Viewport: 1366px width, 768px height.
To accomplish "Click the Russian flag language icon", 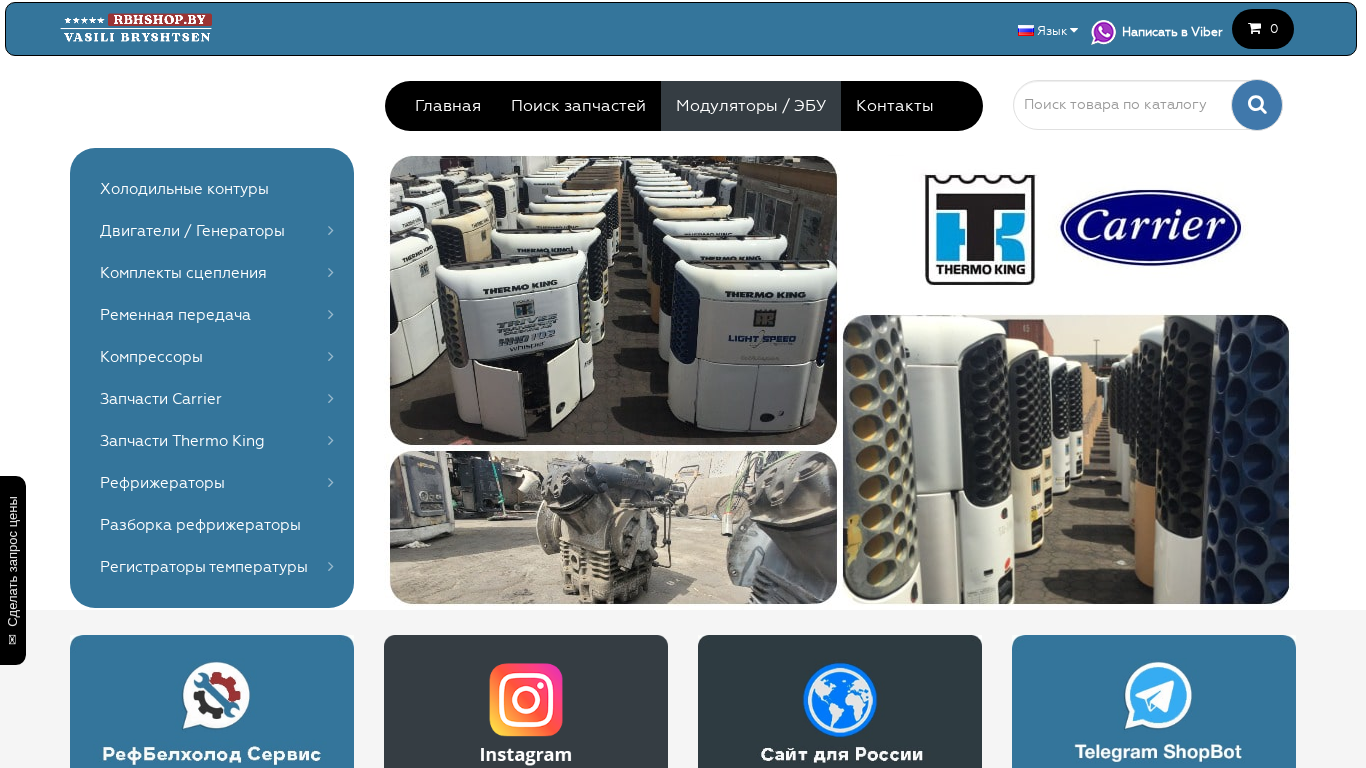I will tap(1025, 30).
